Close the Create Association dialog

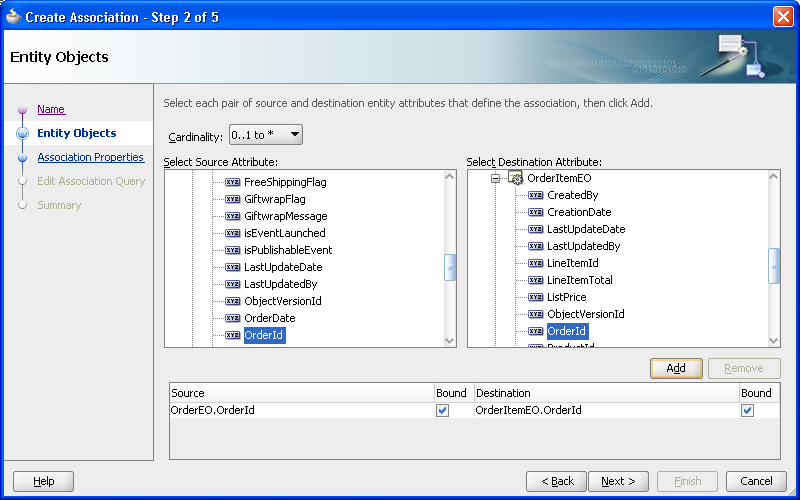pos(783,17)
